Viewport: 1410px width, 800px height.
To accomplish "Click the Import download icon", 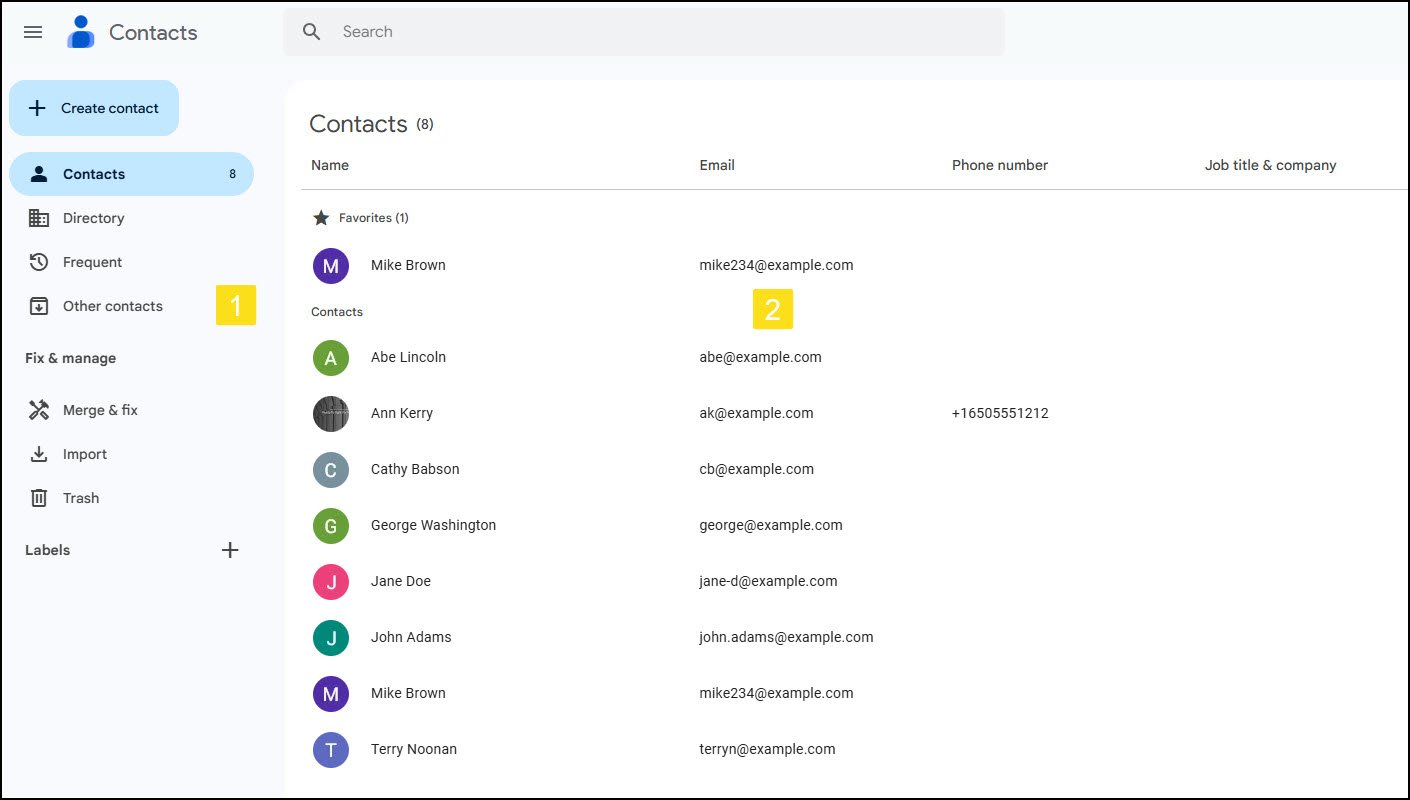I will coord(39,454).
